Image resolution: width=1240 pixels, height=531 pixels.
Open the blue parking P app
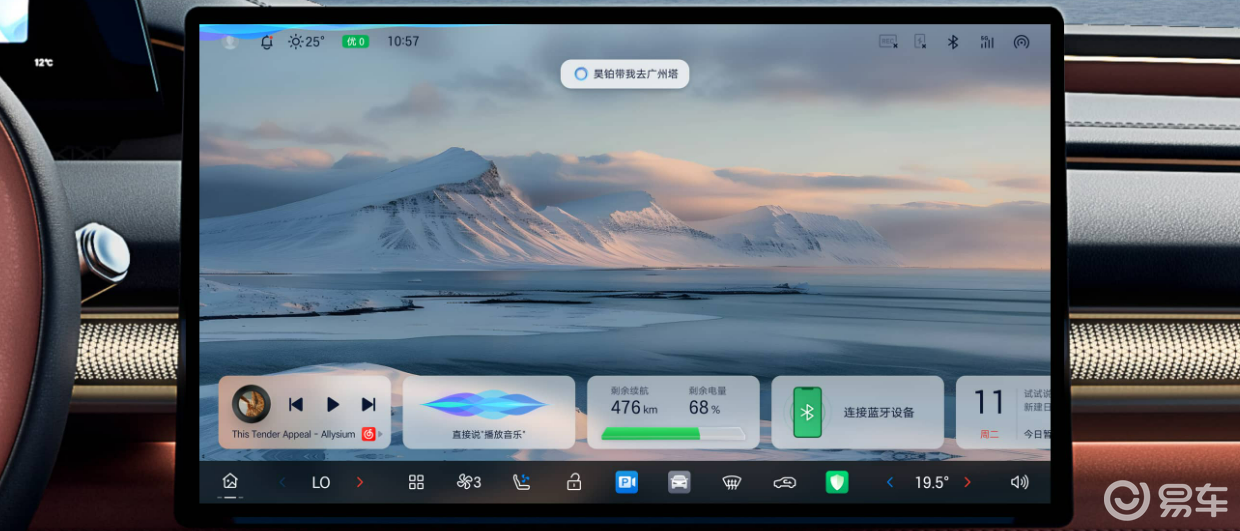click(627, 483)
